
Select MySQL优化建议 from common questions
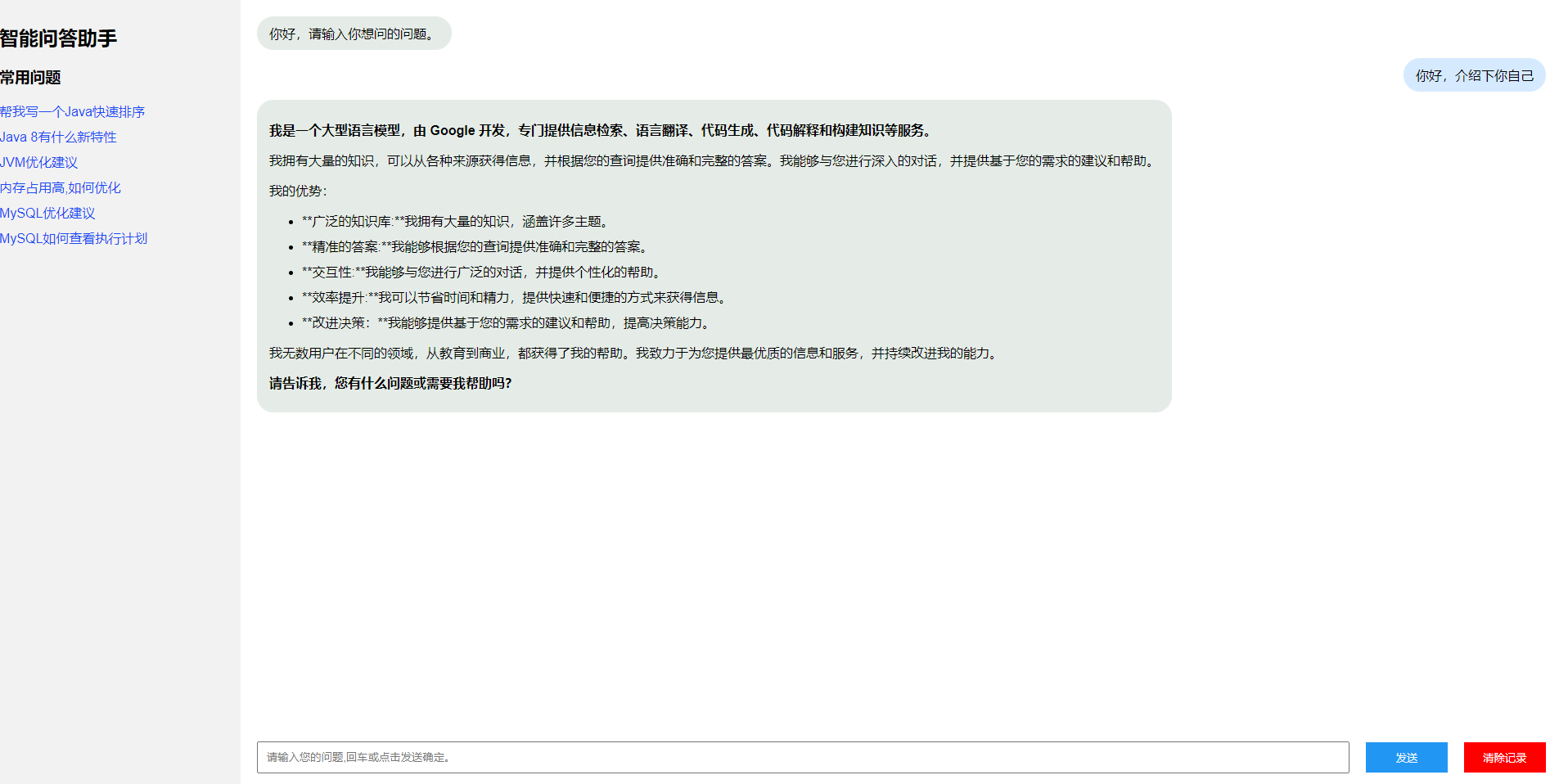(47, 213)
